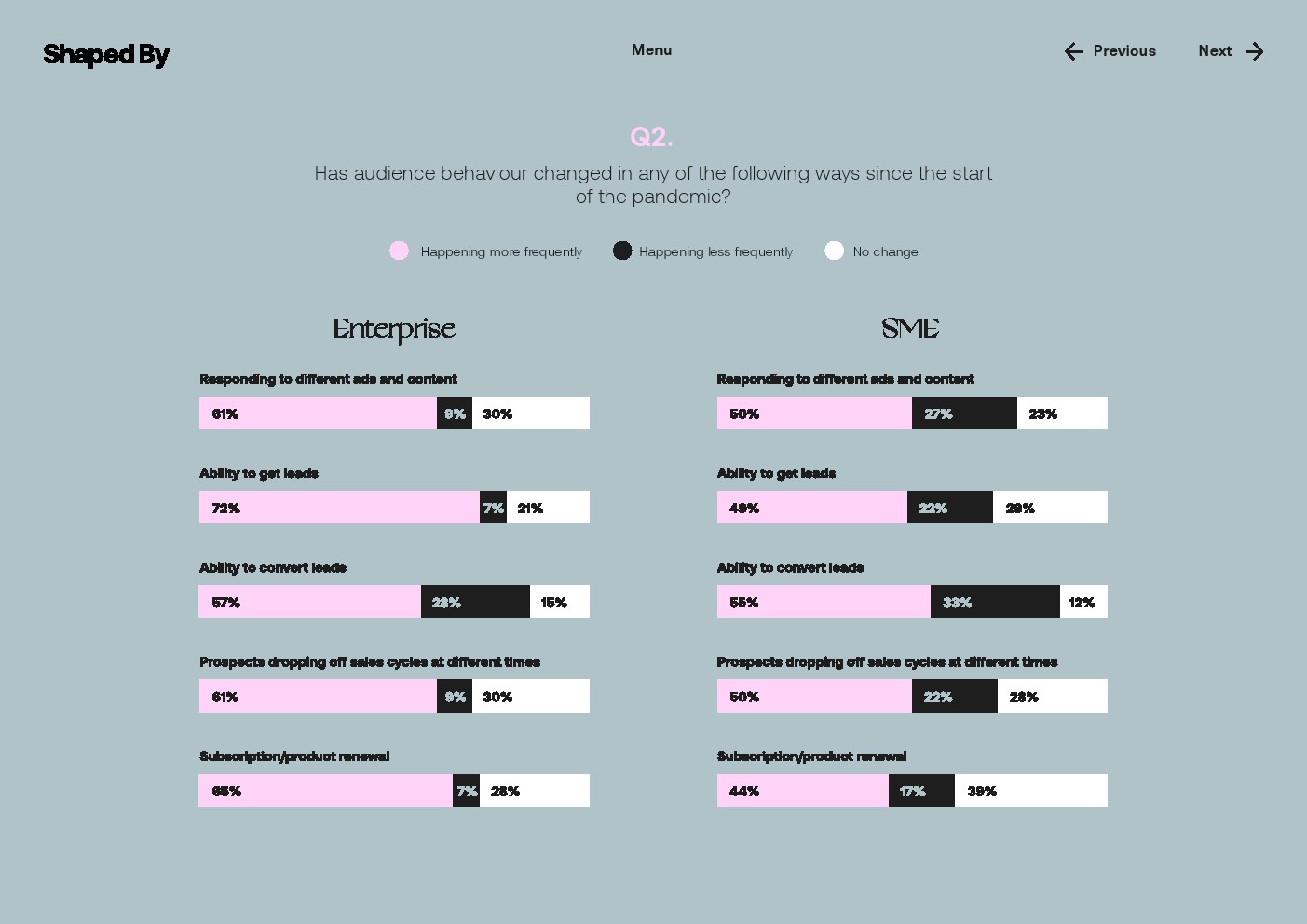Click the right arrow icon beside Next
This screenshot has width=1307, height=924.
click(x=1255, y=51)
